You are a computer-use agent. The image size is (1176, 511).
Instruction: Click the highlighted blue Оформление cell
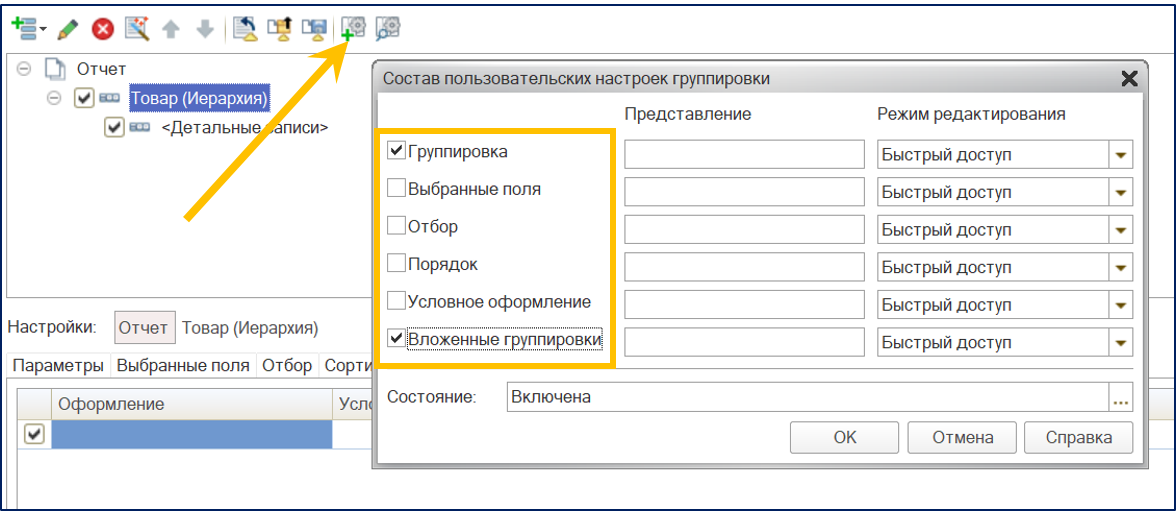click(x=191, y=434)
